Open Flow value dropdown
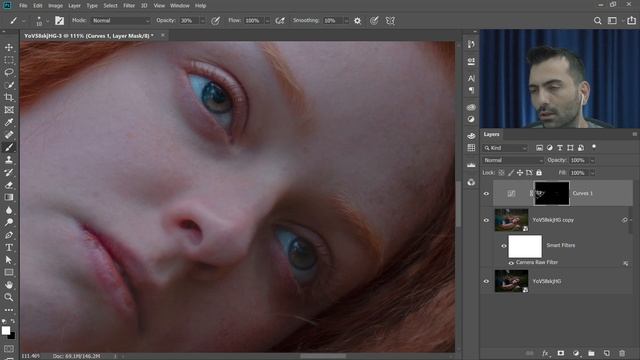 click(268, 20)
